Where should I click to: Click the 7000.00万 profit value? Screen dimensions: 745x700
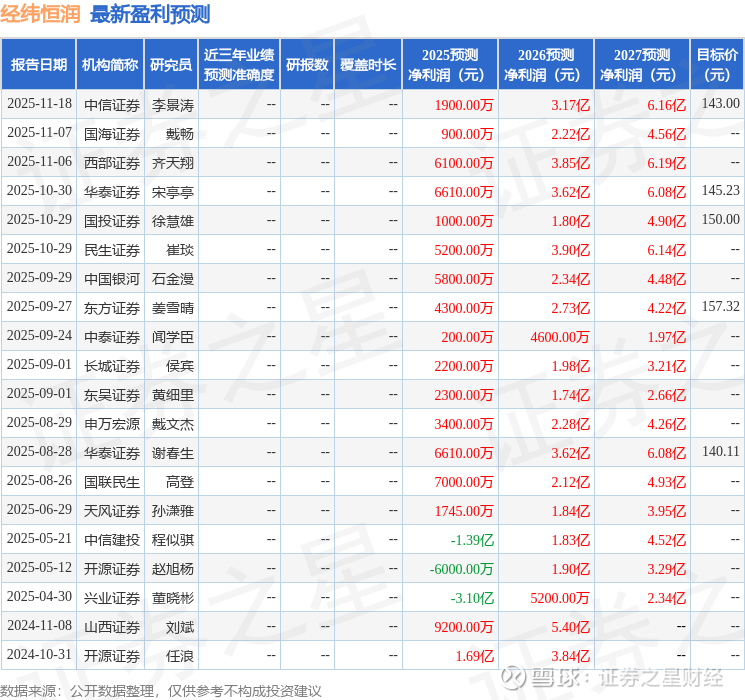[464, 482]
